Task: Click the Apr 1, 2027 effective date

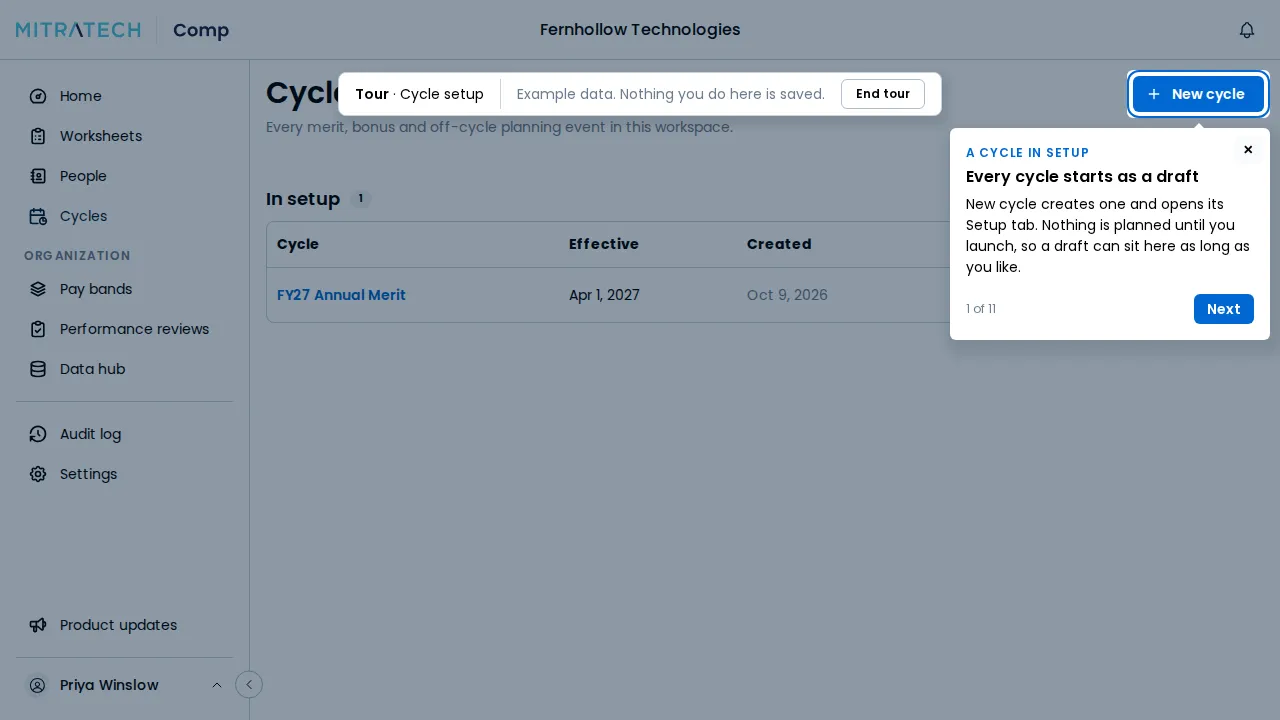Action: 604,295
